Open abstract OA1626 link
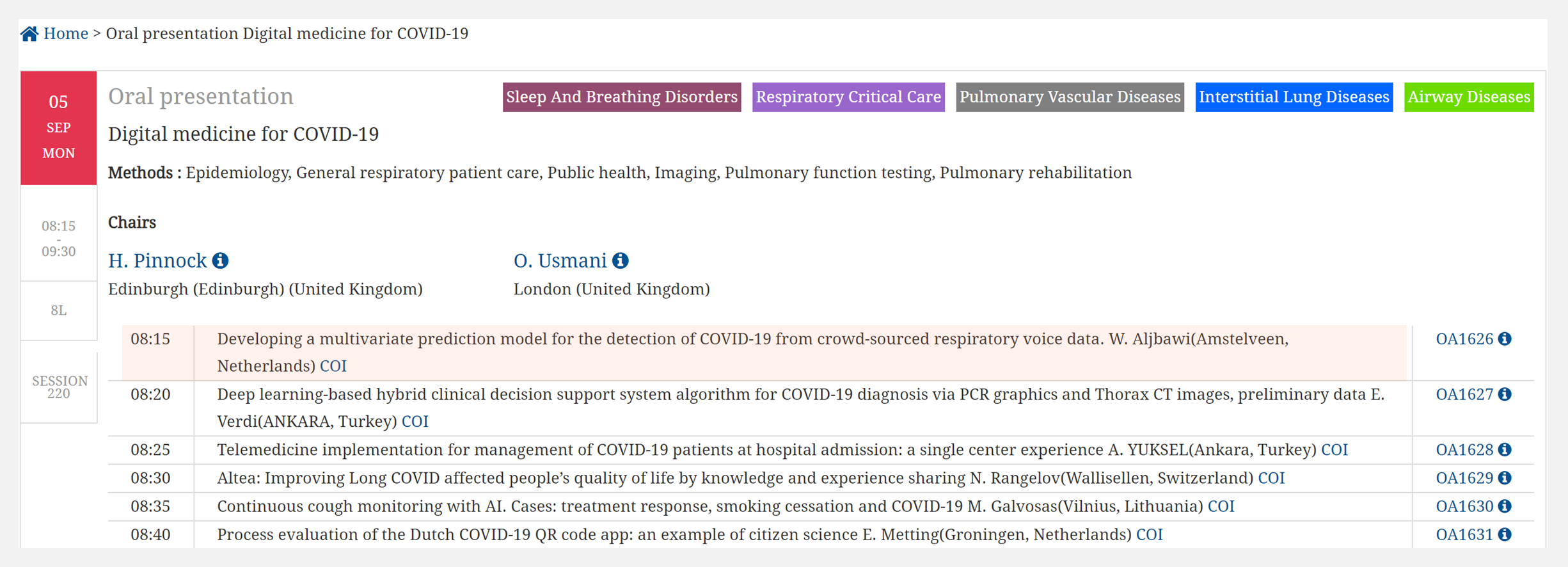 click(1464, 339)
